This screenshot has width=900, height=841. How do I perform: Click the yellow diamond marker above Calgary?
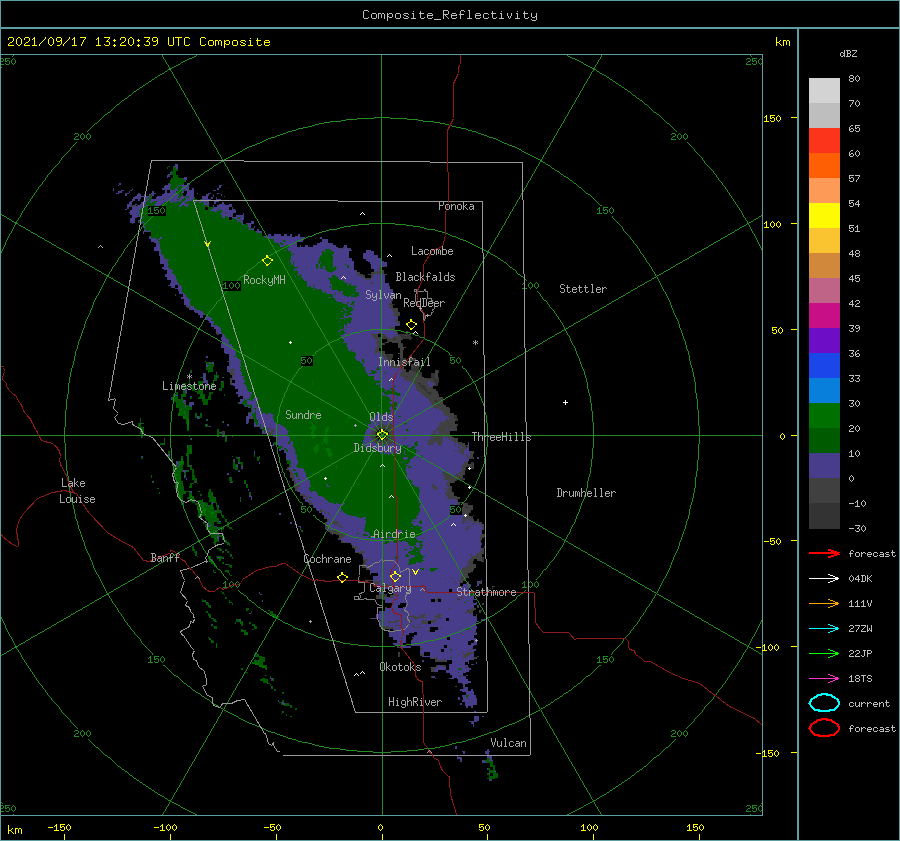click(395, 576)
